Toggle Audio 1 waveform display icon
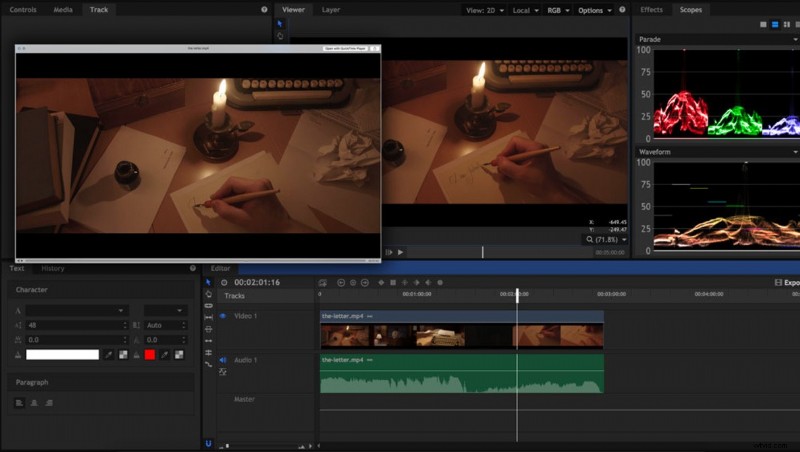Viewport: 800px width, 452px height. click(x=223, y=372)
